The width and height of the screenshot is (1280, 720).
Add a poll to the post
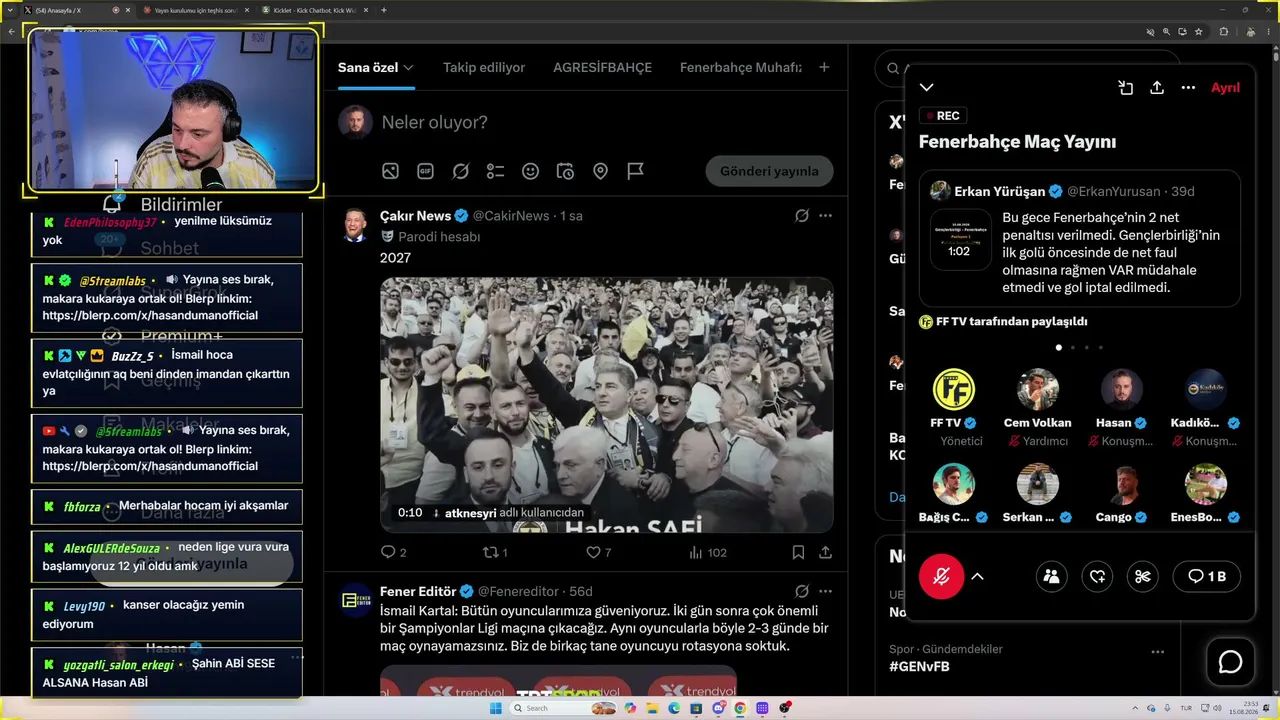495,171
